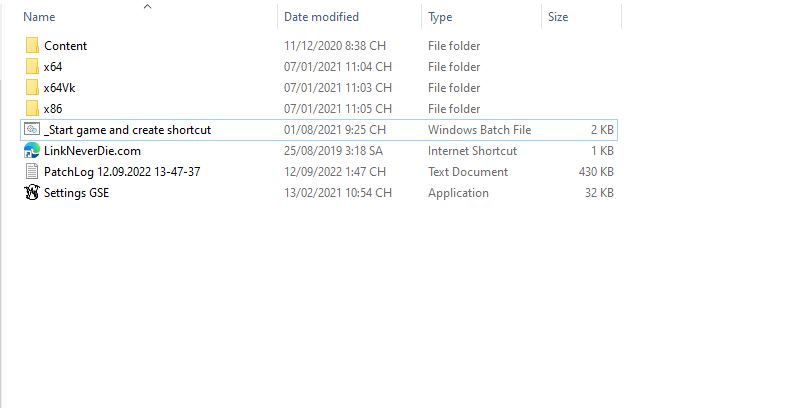This screenshot has height=408, width=788.
Task: Select the LinkNeverDie.com file name
Action: 92,151
